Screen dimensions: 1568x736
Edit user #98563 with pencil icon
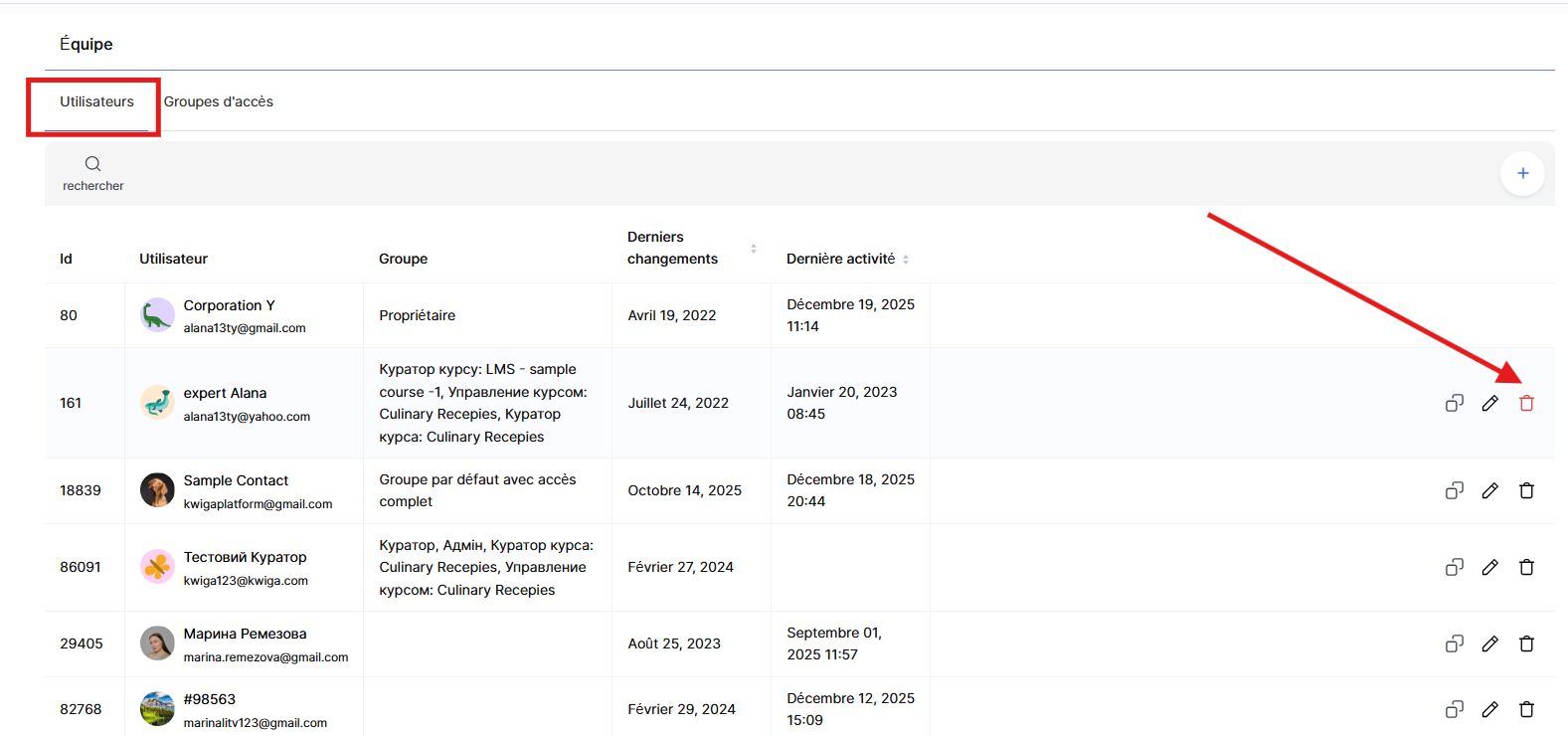[1489, 709]
